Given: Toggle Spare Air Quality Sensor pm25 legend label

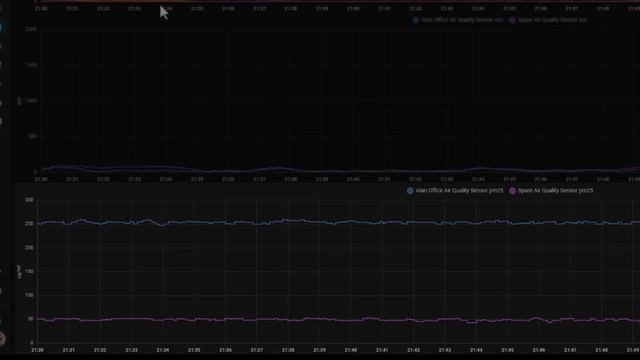Looking at the screenshot, I should [x=556, y=191].
